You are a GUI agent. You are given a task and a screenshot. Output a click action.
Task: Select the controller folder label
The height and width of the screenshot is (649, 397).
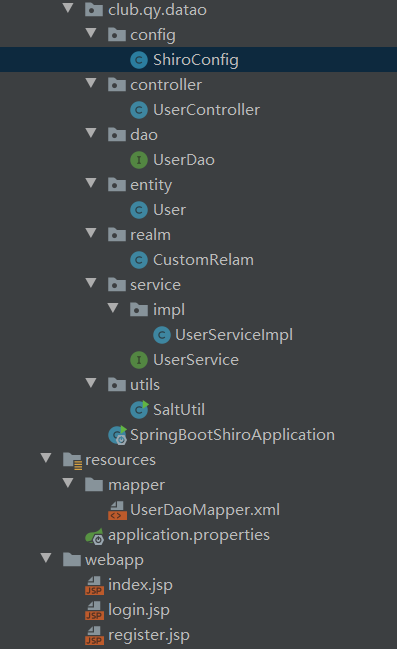[166, 85]
